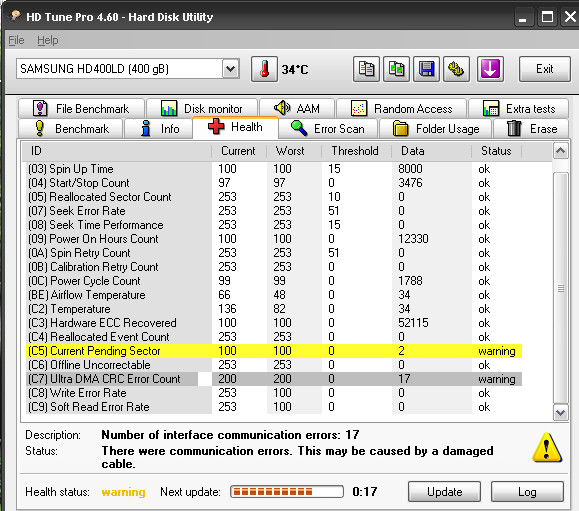The image size is (579, 511).
Task: Select the (0C) Power Cycle Count row
Action: pos(275,281)
